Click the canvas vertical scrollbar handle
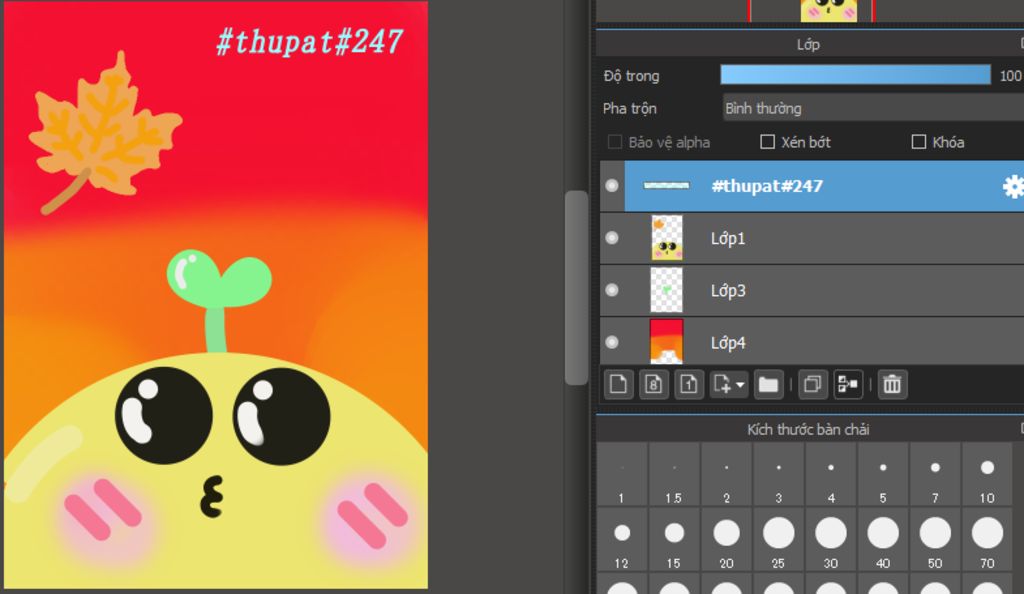The height and width of the screenshot is (594, 1024). 576,288
